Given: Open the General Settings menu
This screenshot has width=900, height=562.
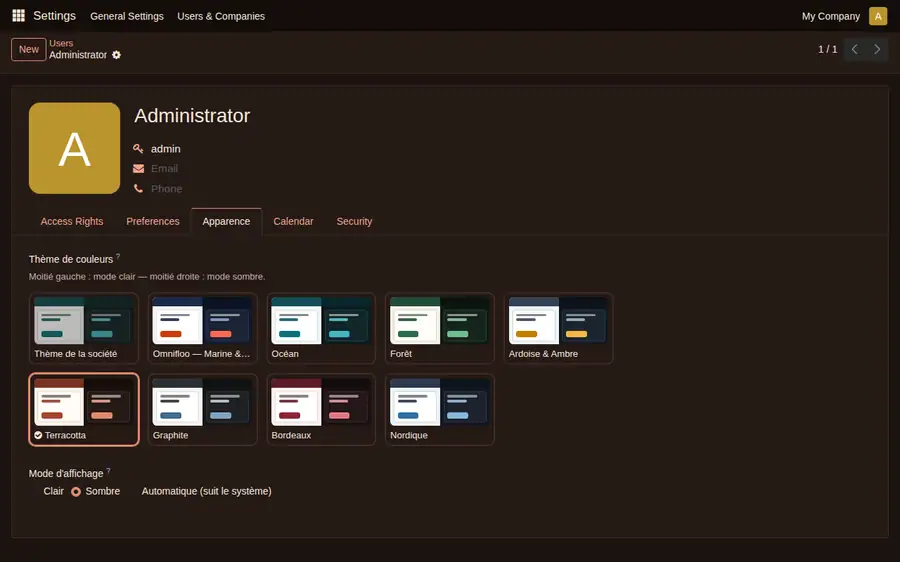Looking at the screenshot, I should click(x=127, y=16).
